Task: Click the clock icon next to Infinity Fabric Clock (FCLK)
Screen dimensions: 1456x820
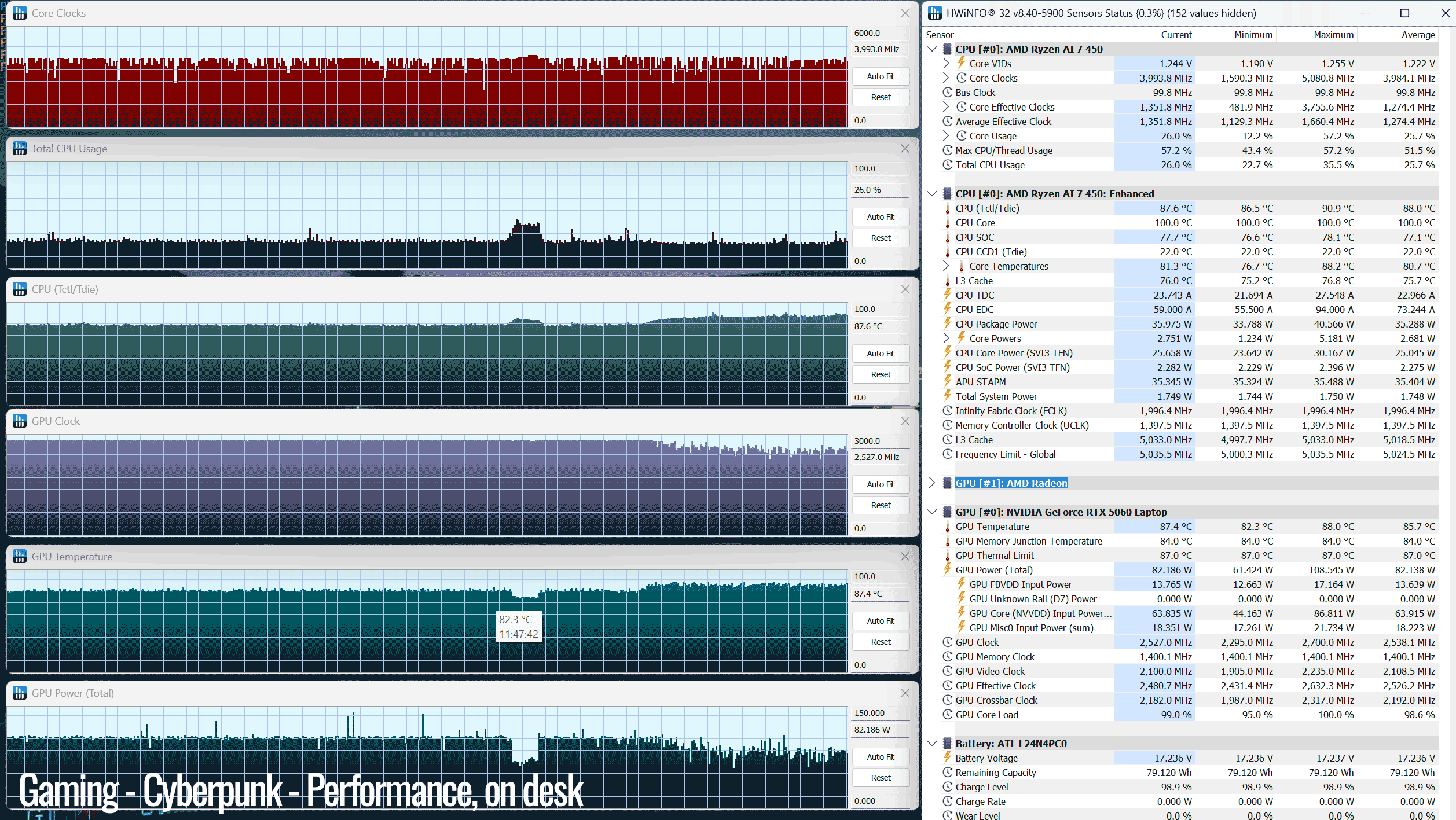Action: click(x=948, y=410)
